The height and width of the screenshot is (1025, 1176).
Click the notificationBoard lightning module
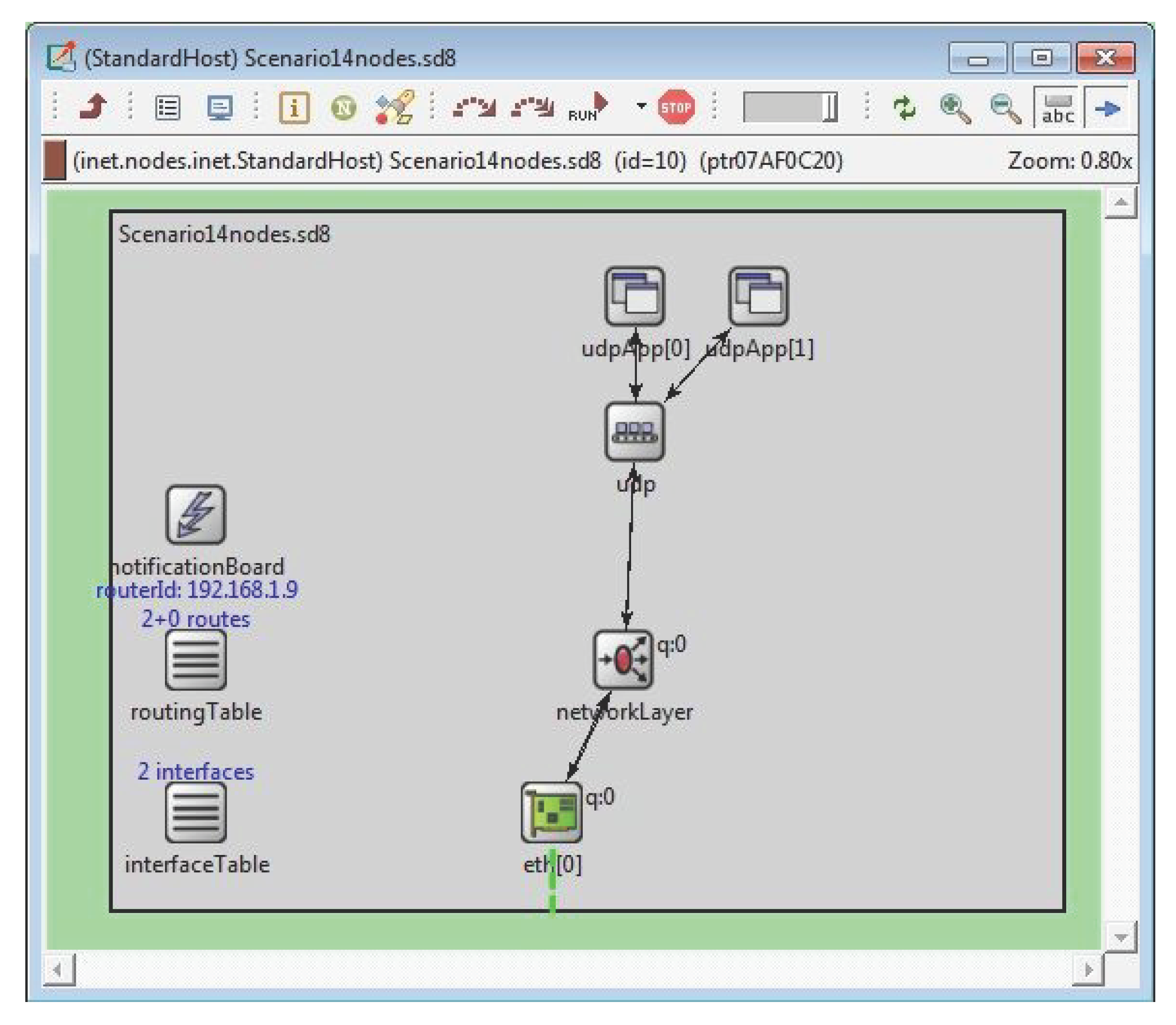pos(195,515)
